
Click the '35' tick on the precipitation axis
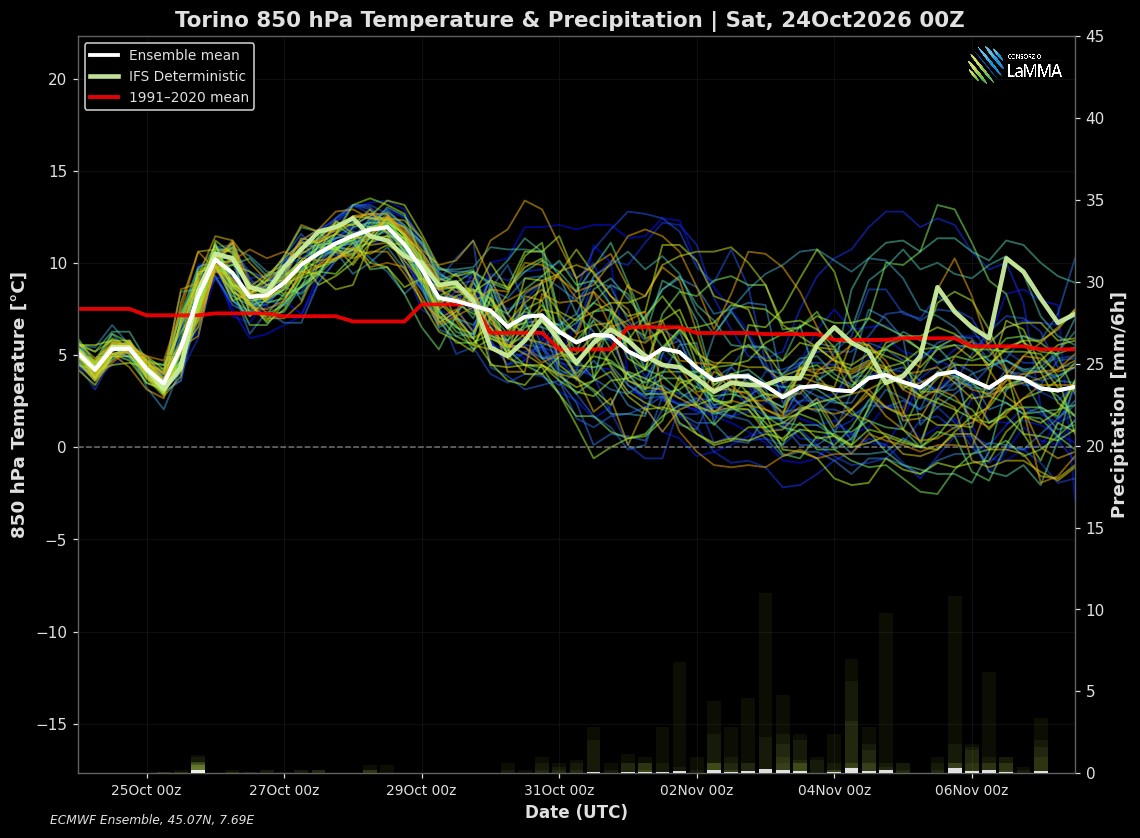pos(1095,201)
